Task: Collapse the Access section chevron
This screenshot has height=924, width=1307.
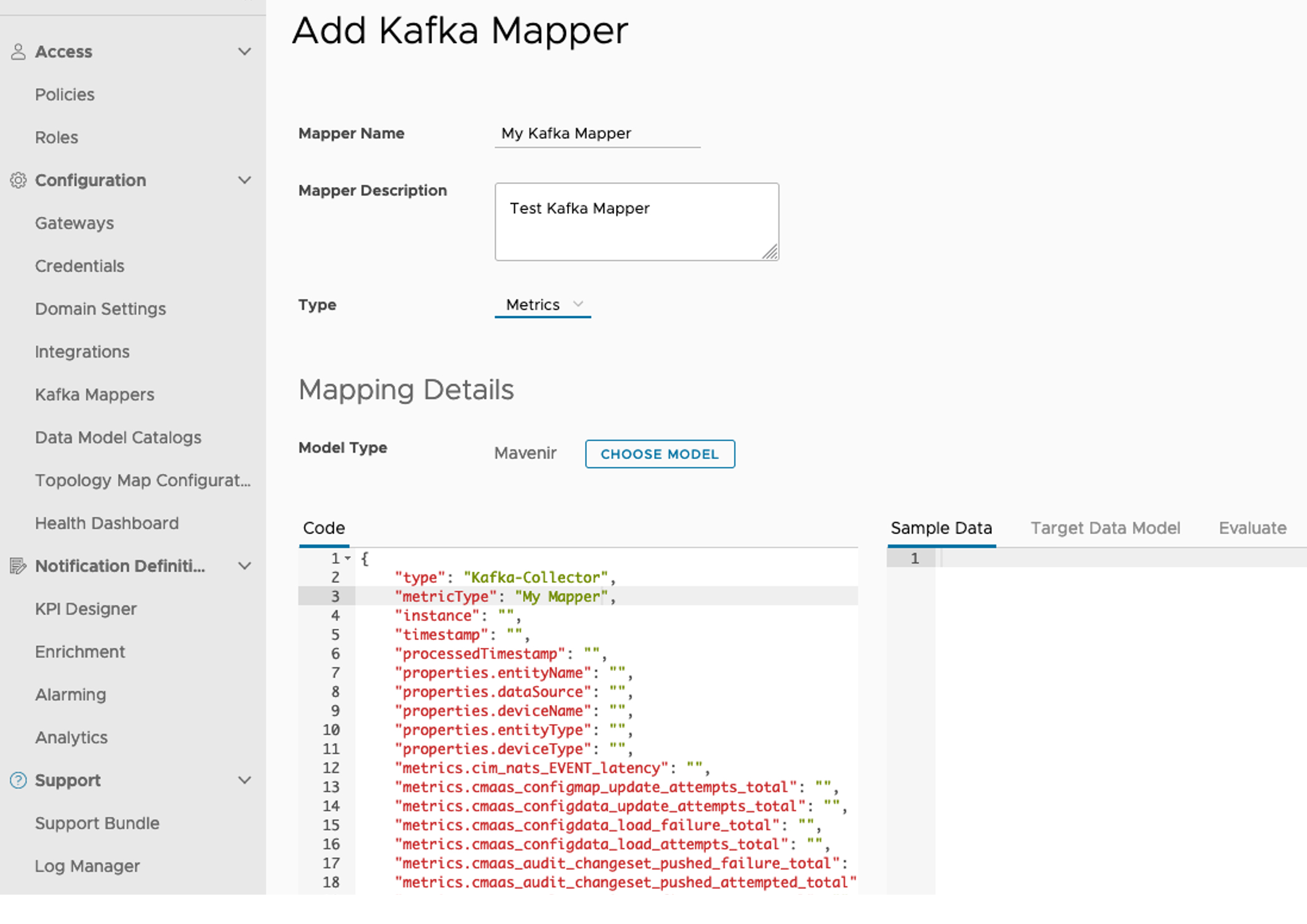Action: click(x=245, y=52)
